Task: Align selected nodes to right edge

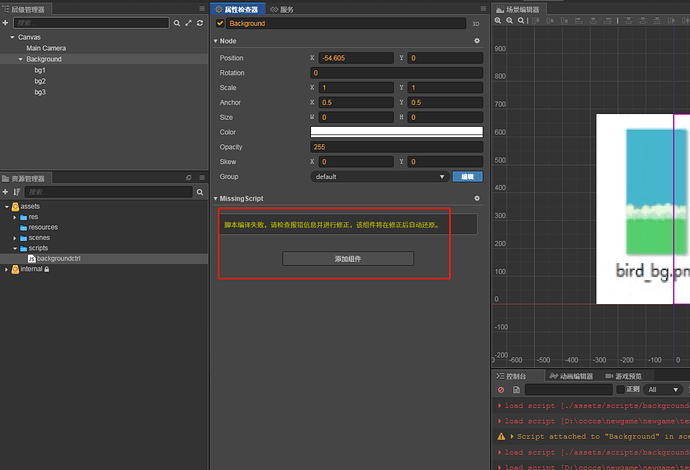Action: click(607, 20)
